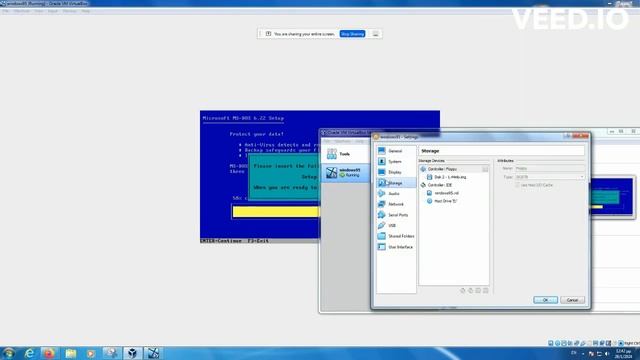
Task: Open the USB settings category
Action: 395,225
